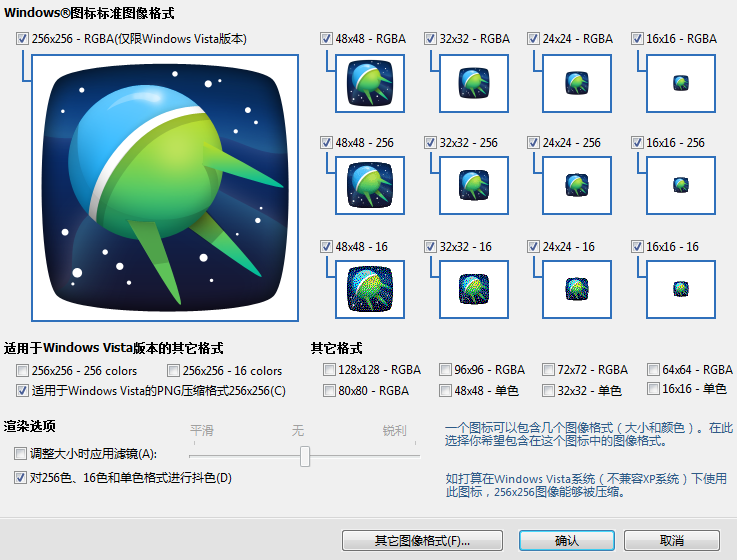Check the 64x64 - RGBA option
737x560 pixels.
653,370
